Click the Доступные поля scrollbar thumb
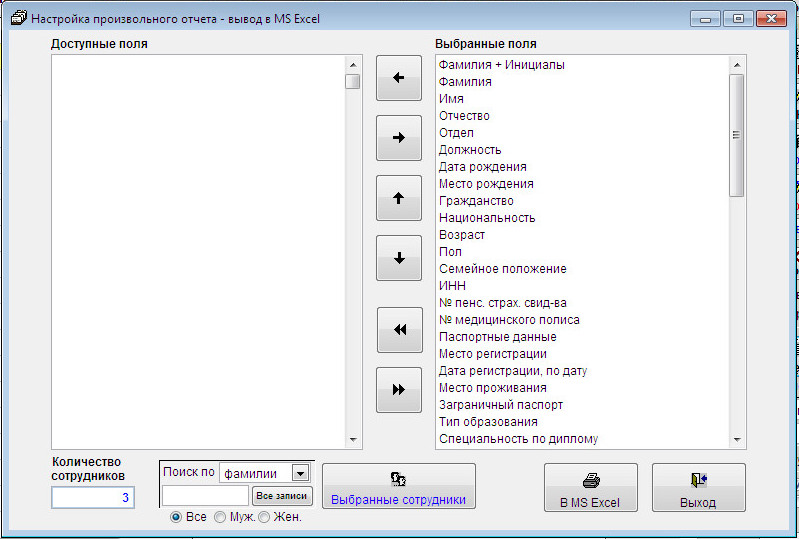The width and height of the screenshot is (799, 539). pos(353,82)
